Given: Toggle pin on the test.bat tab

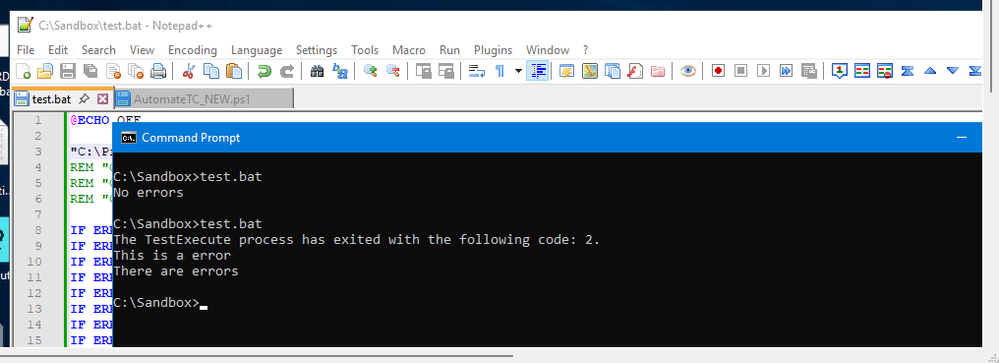Looking at the screenshot, I should point(84,99).
